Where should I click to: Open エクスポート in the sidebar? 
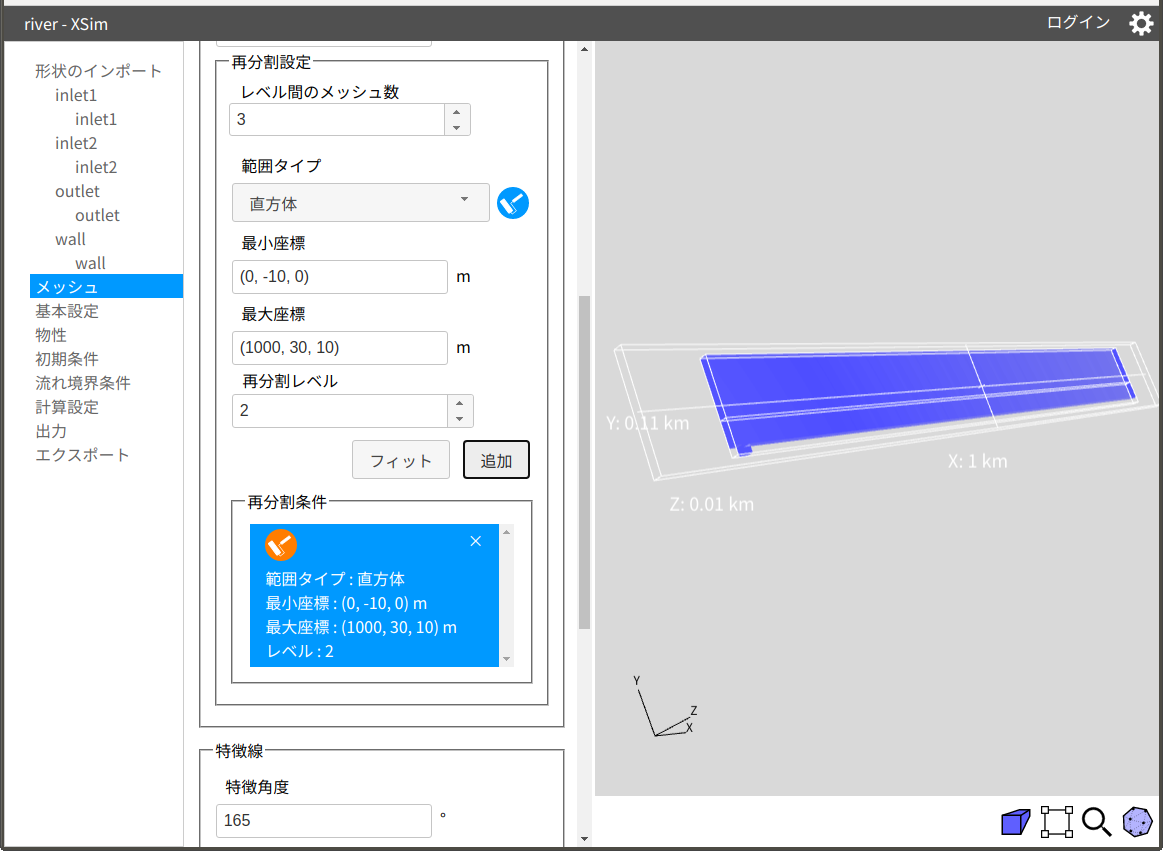click(83, 455)
